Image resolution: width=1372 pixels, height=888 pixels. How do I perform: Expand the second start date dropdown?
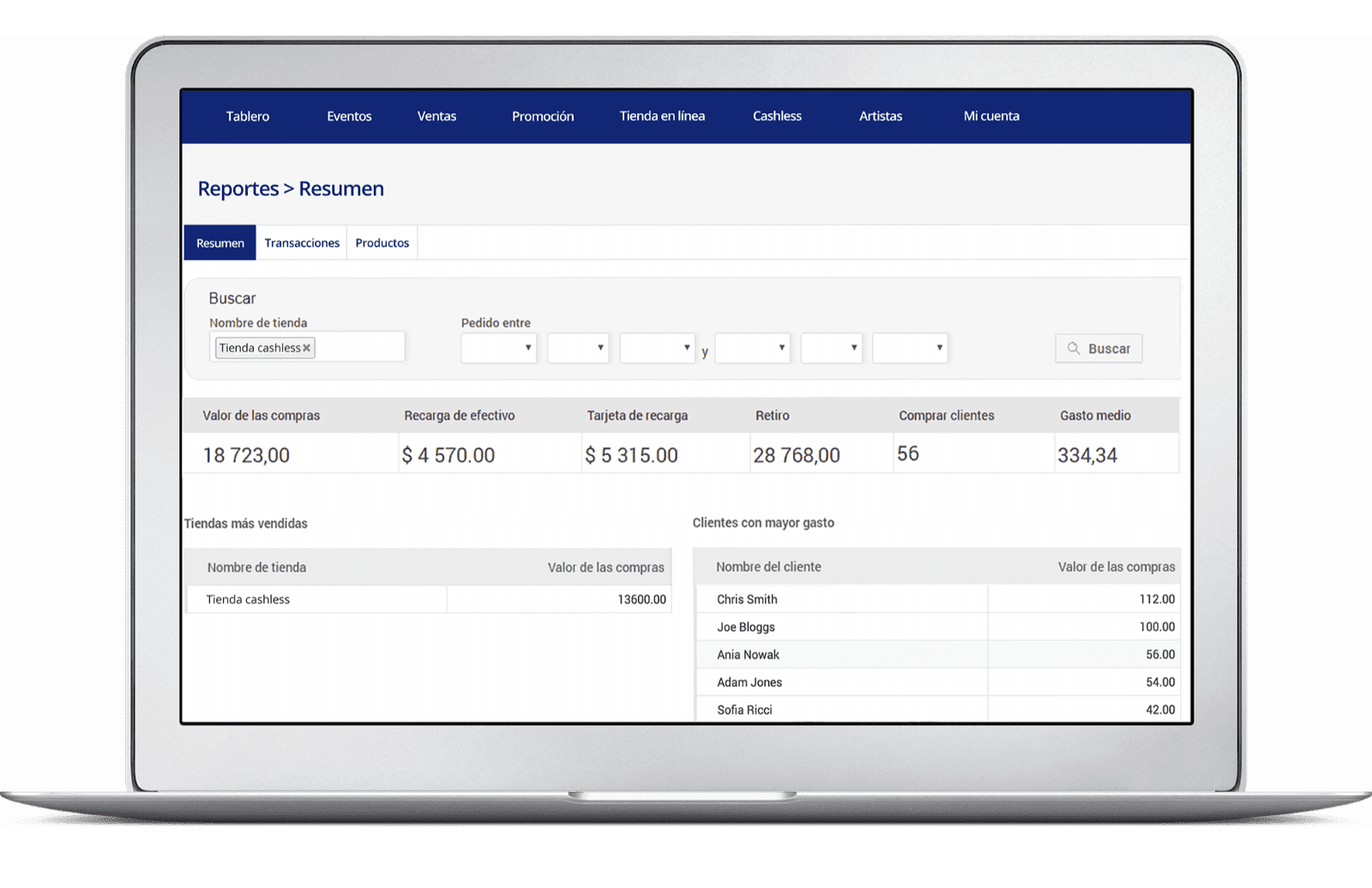pyautogui.click(x=578, y=348)
